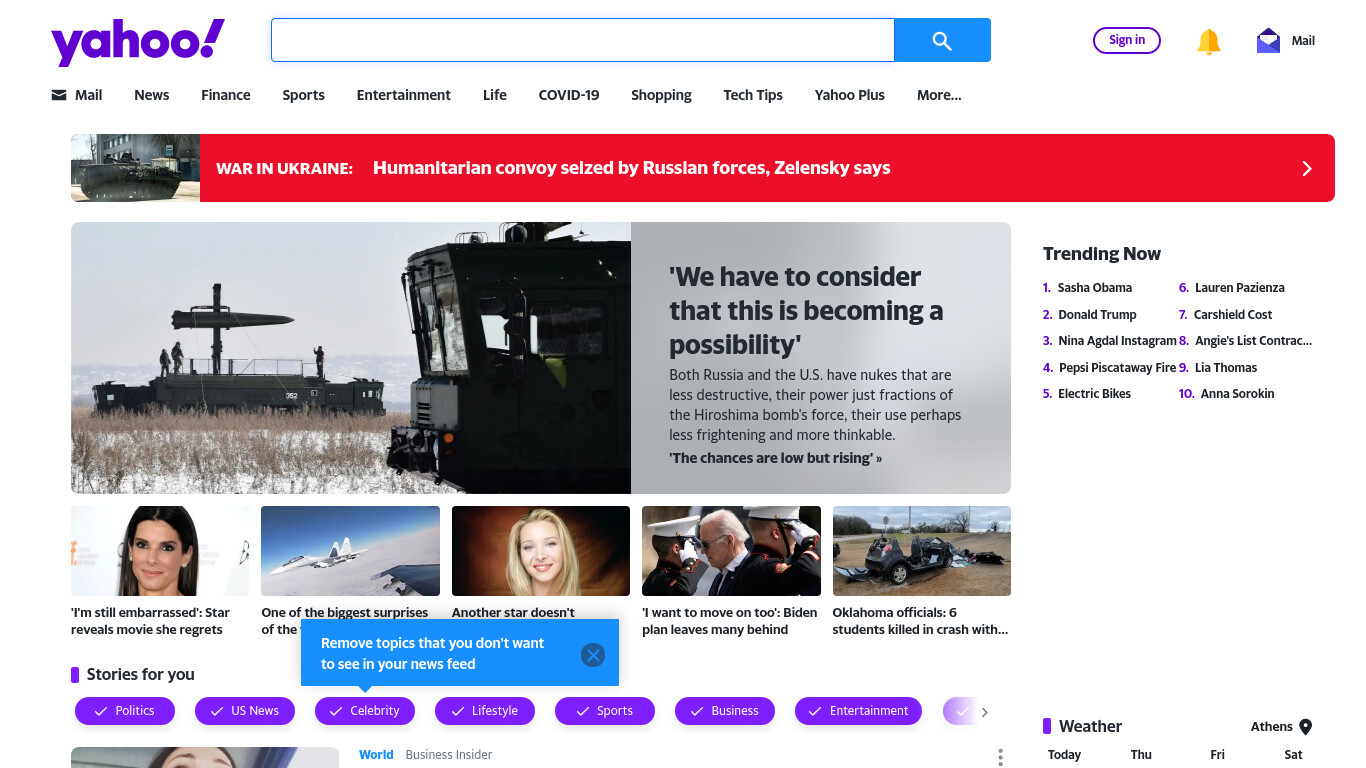
Task: Open the 'Another star doesn't' story thumbnail
Action: pos(541,551)
